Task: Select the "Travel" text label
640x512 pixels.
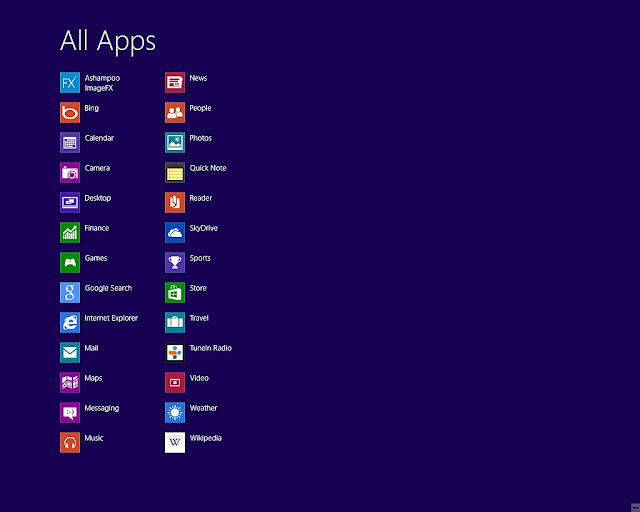Action: click(x=199, y=318)
